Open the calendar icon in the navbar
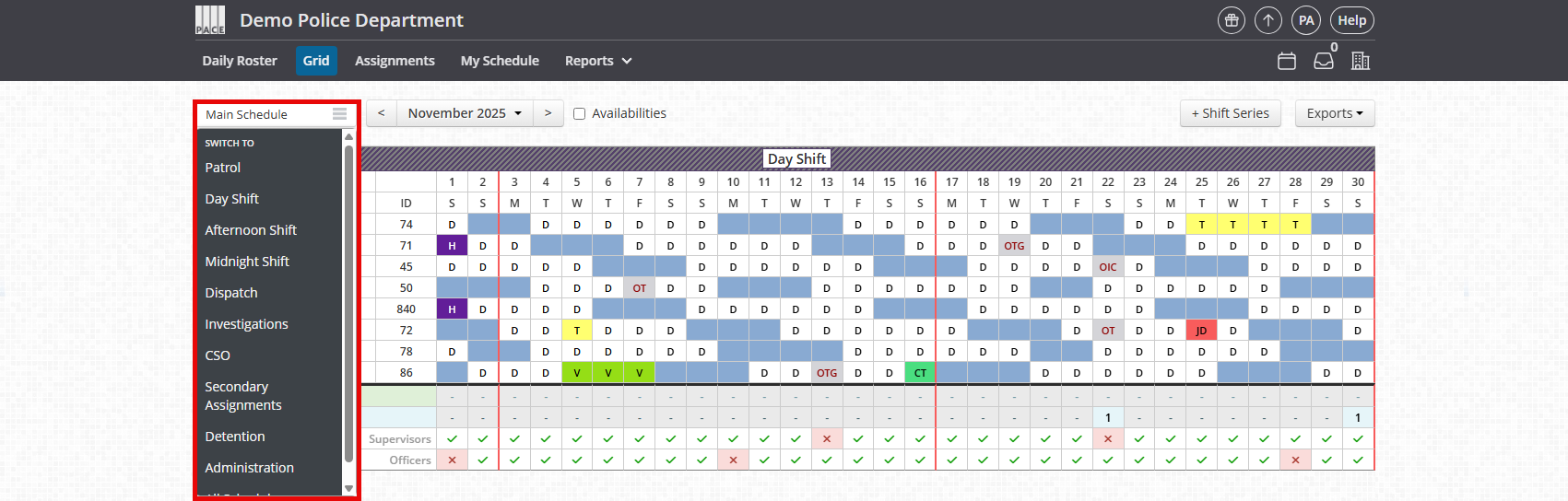The width and height of the screenshot is (1568, 501). pyautogui.click(x=1287, y=61)
